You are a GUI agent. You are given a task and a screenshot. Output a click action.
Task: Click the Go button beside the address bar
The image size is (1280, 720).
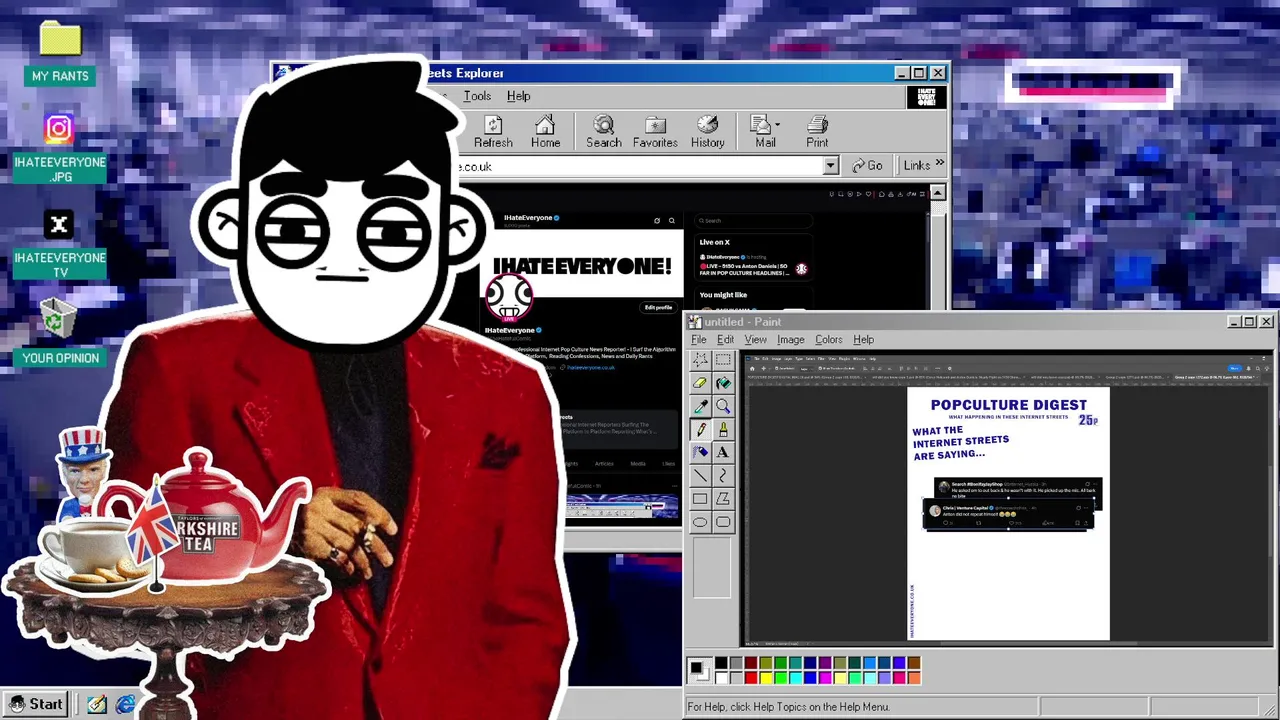point(867,165)
